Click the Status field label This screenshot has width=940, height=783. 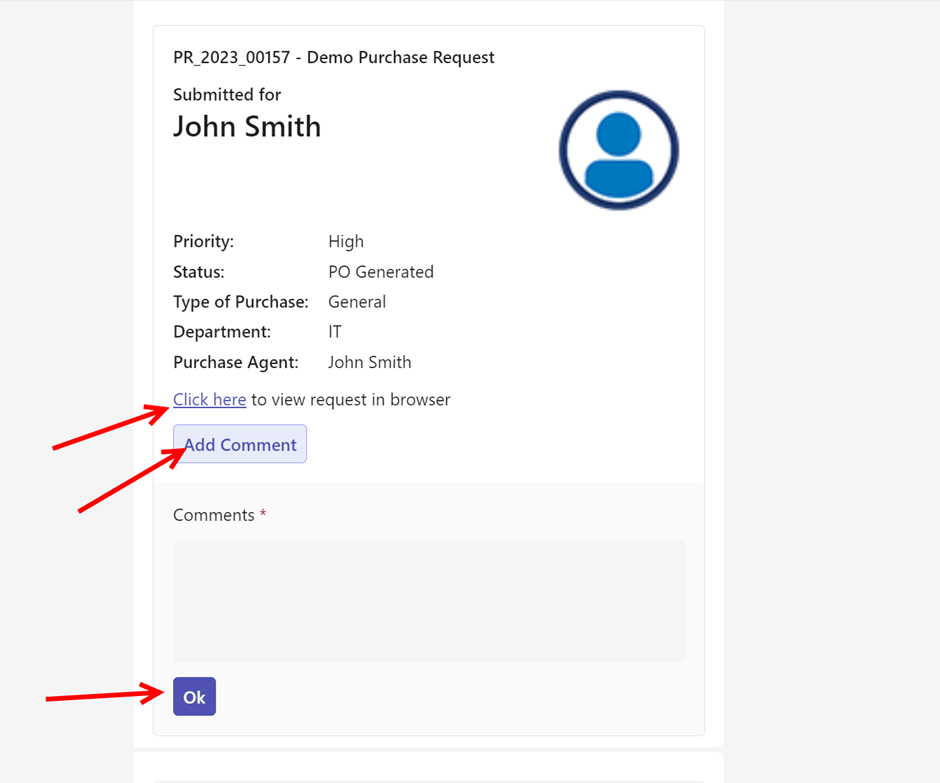tap(198, 272)
